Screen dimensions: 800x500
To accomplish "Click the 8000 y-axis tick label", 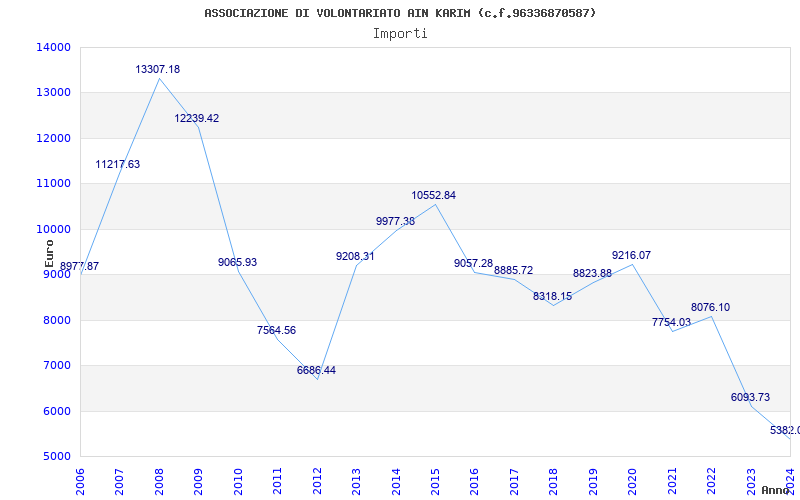I will 57,320.
